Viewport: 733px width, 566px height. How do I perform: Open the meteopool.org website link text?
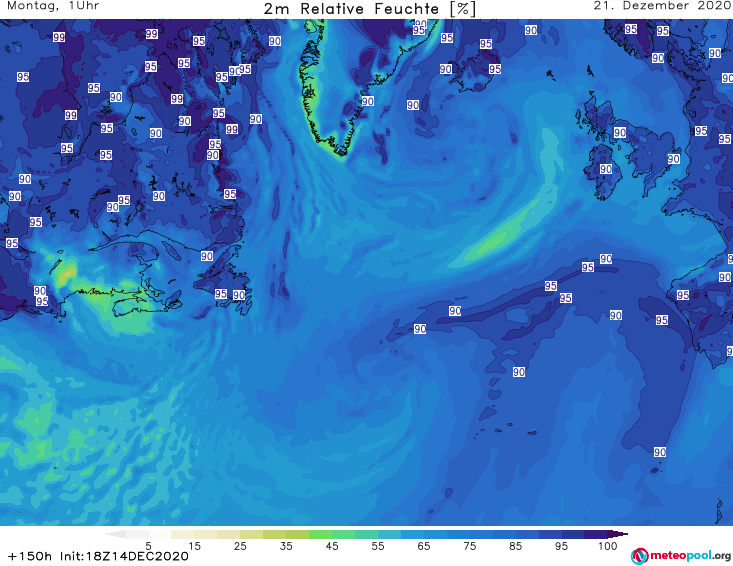[x=690, y=556]
